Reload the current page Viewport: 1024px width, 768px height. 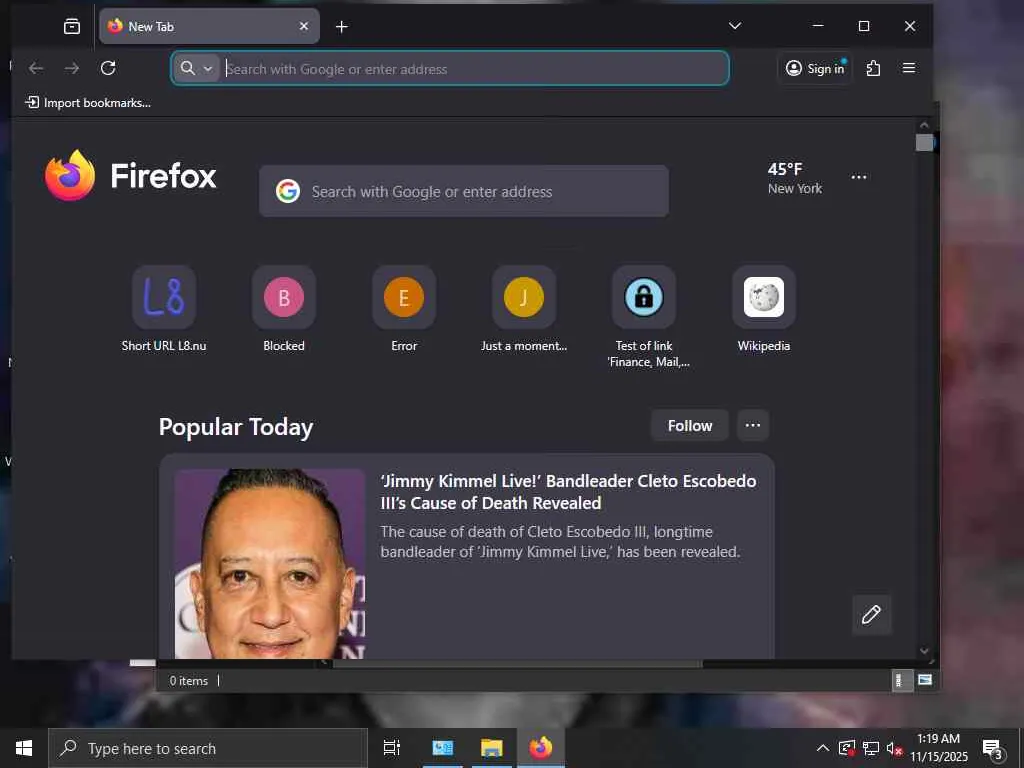[108, 68]
